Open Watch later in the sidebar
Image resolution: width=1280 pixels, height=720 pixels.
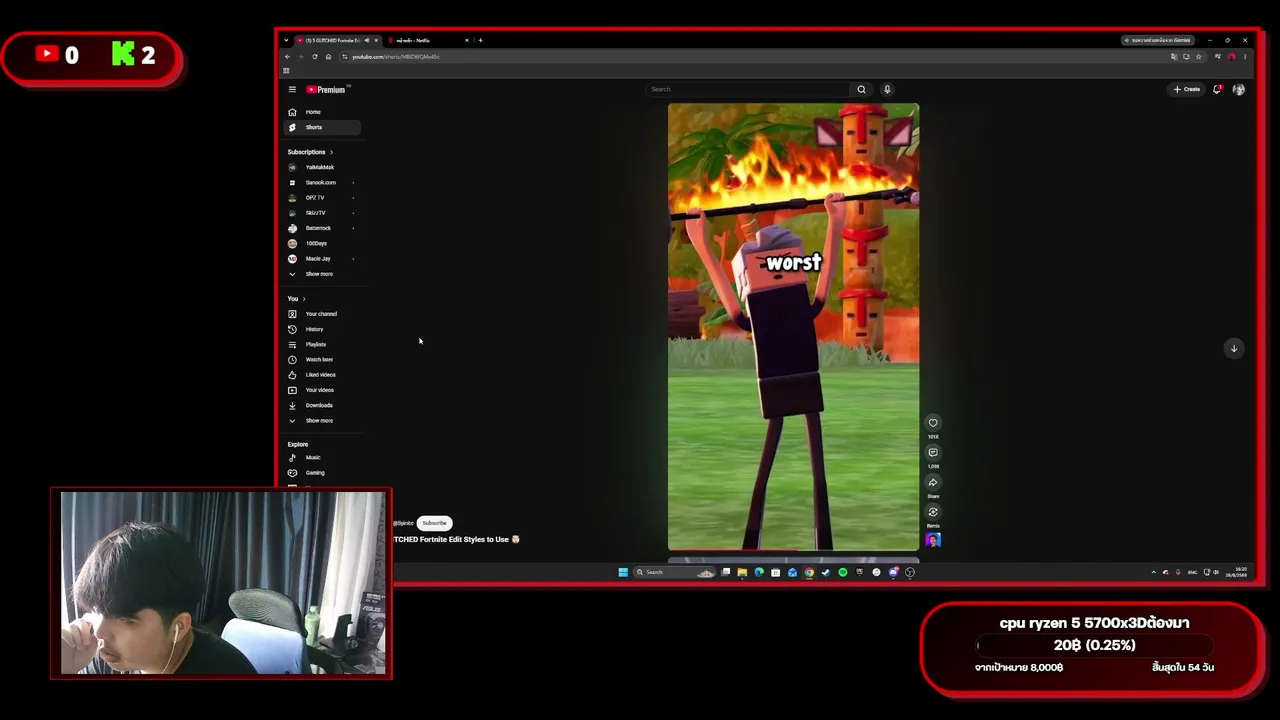click(x=321, y=359)
